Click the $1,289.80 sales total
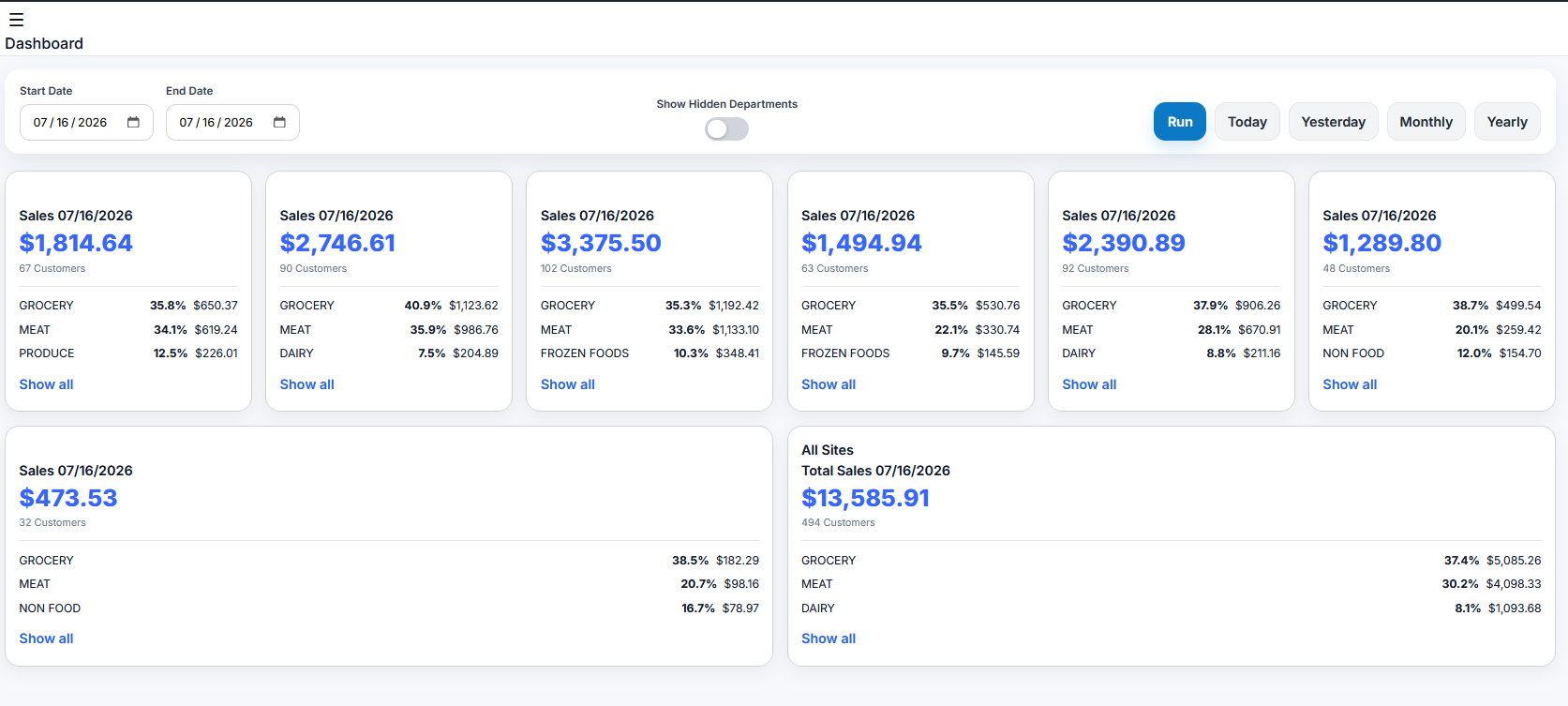 [1381, 243]
